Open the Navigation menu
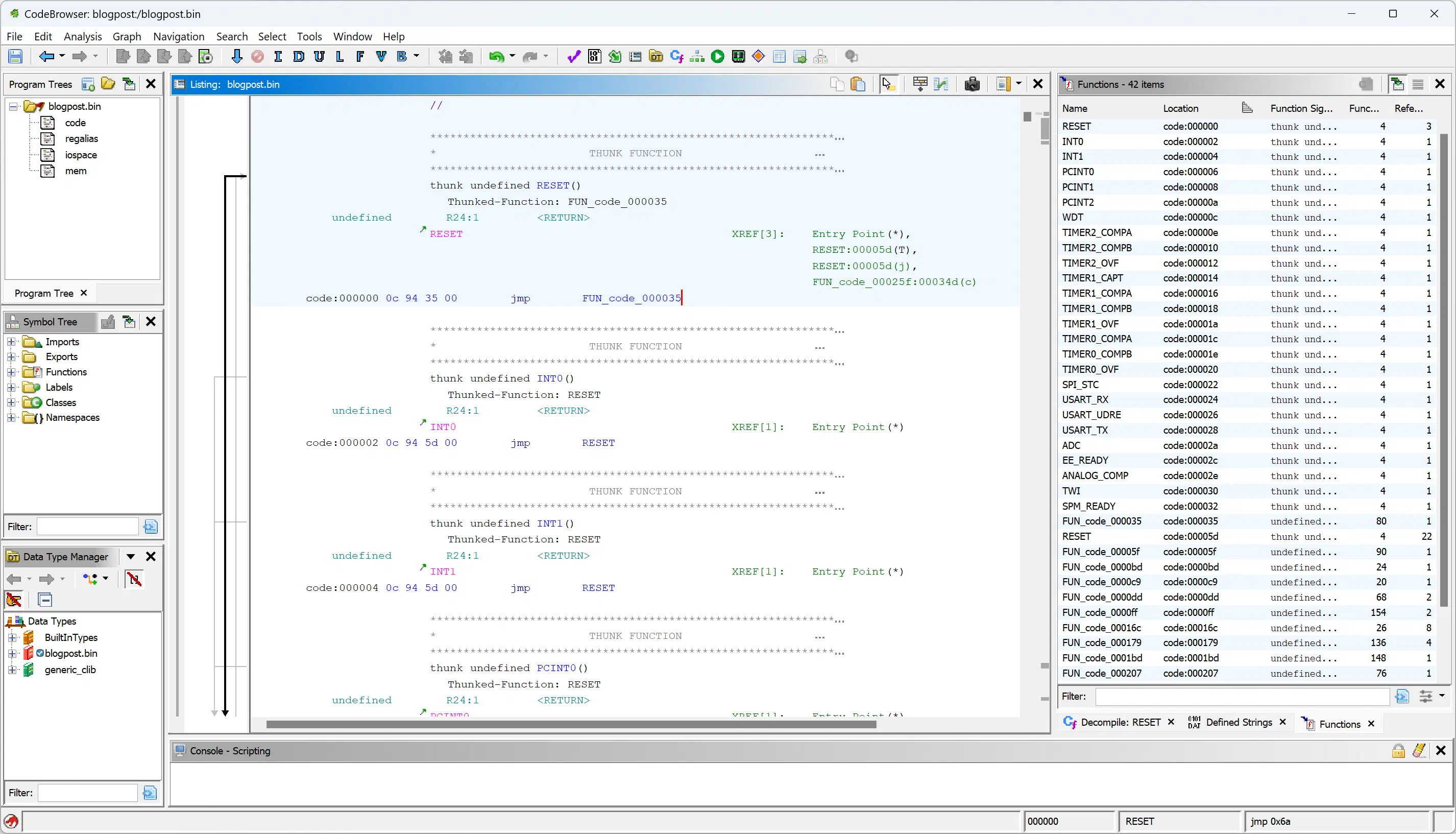This screenshot has width=1456, height=834. [x=179, y=36]
